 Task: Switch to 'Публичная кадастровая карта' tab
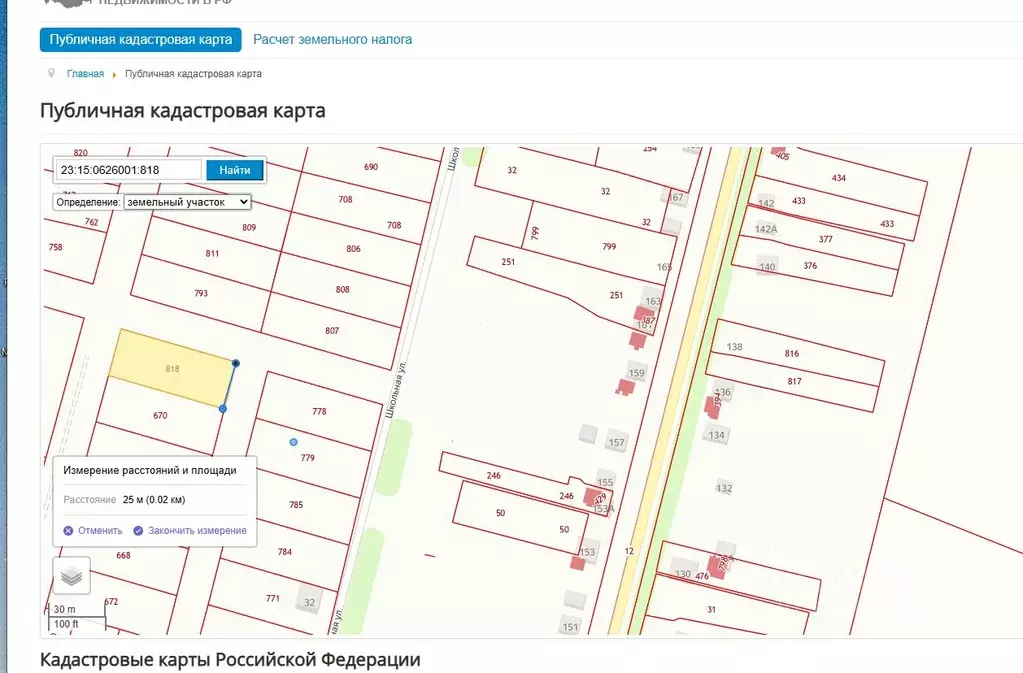(x=140, y=40)
